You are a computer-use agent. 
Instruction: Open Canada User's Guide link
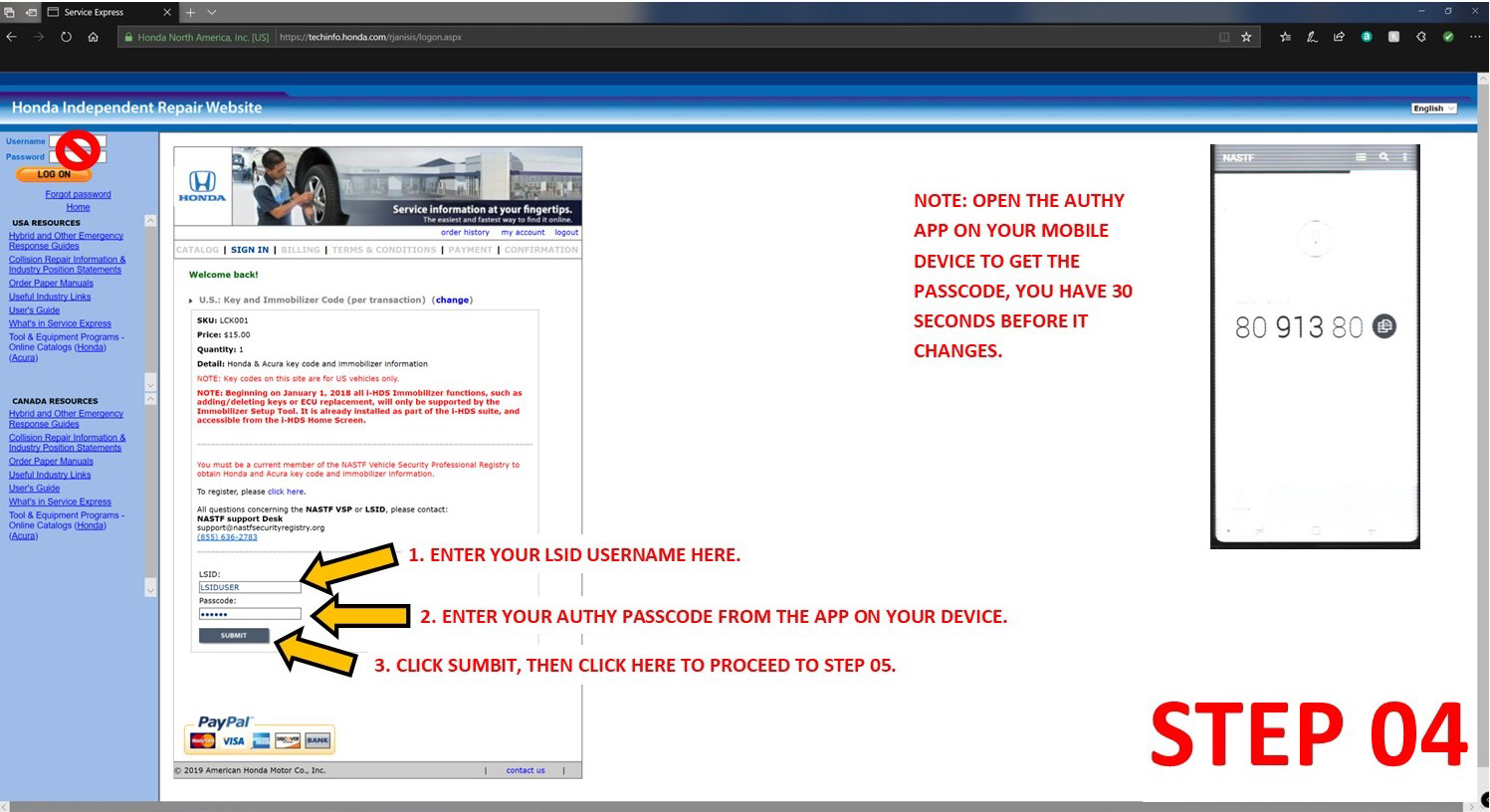pos(34,489)
